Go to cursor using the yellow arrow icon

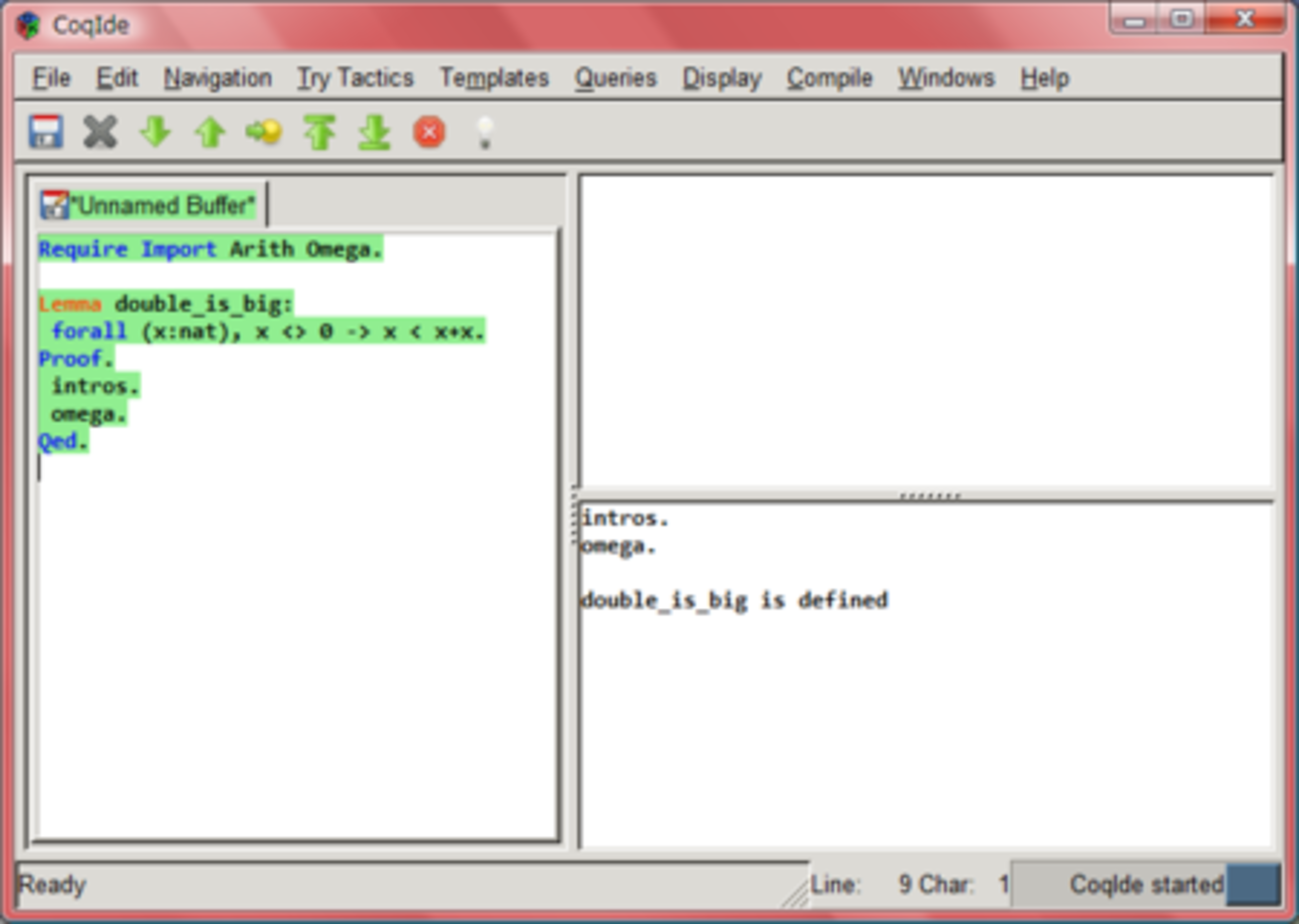pyautogui.click(x=264, y=131)
